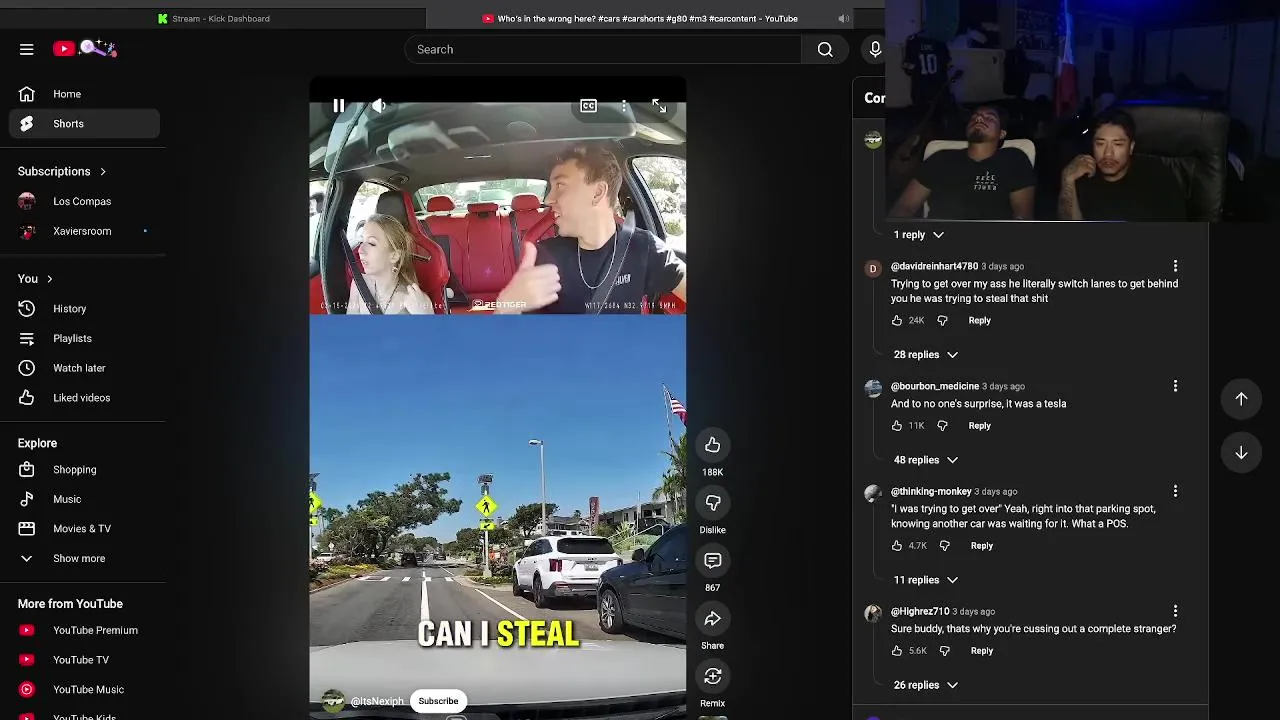Expand the You section chevron
This screenshot has height=720, width=1280.
pyautogui.click(x=49, y=279)
